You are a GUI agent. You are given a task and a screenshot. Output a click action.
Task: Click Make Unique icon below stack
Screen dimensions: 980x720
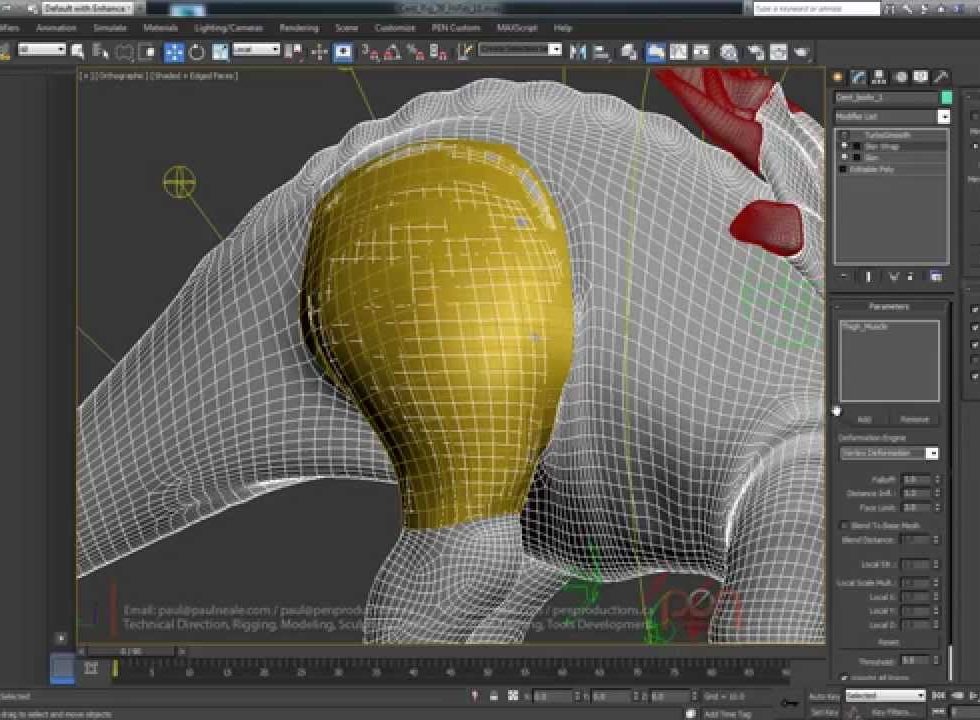893,276
